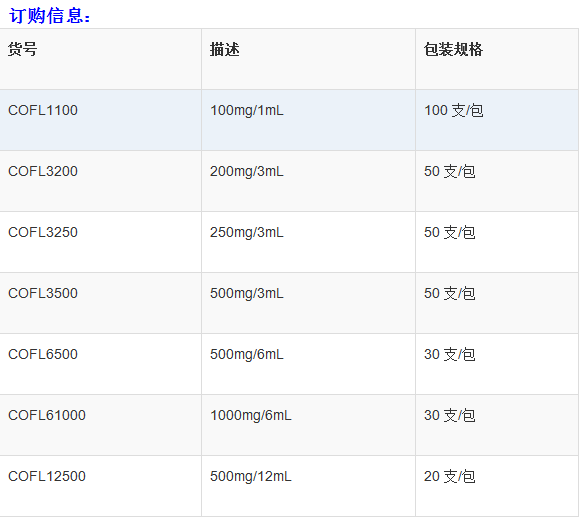This screenshot has height=519, width=584.
Task: Select the 包装规格 column header
Action: click(x=453, y=49)
